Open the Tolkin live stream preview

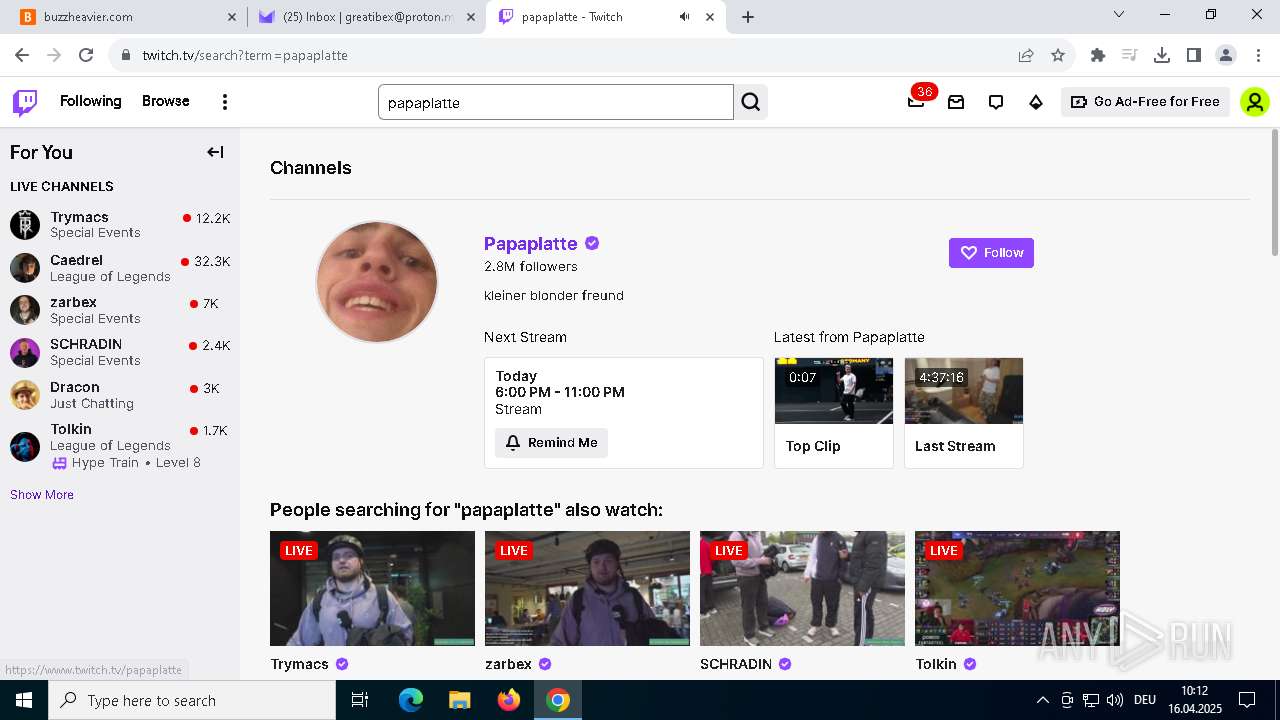tap(1017, 588)
